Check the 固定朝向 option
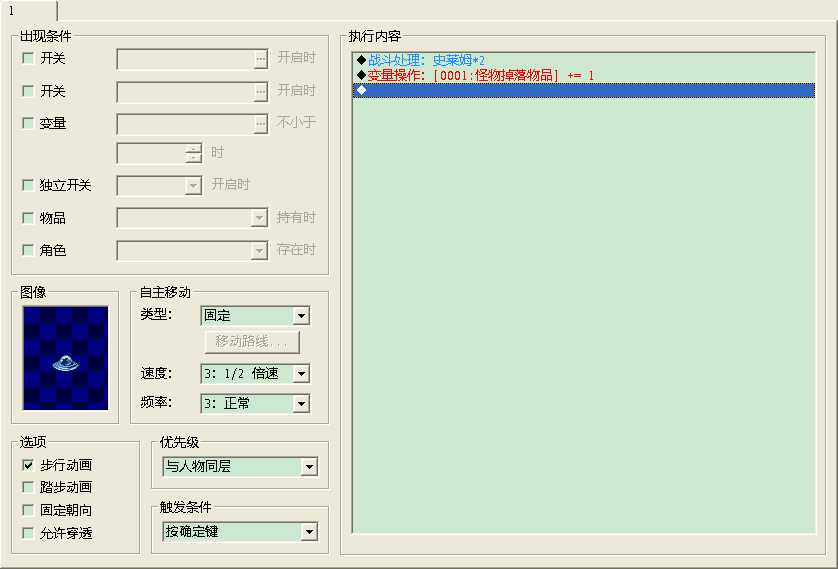Viewport: 838px width, 569px height. [28, 510]
